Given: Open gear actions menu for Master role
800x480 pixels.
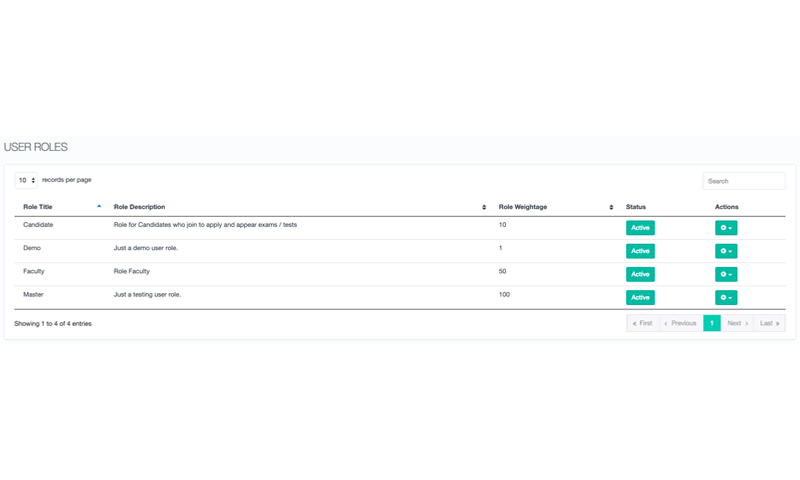Looking at the screenshot, I should click(x=726, y=297).
